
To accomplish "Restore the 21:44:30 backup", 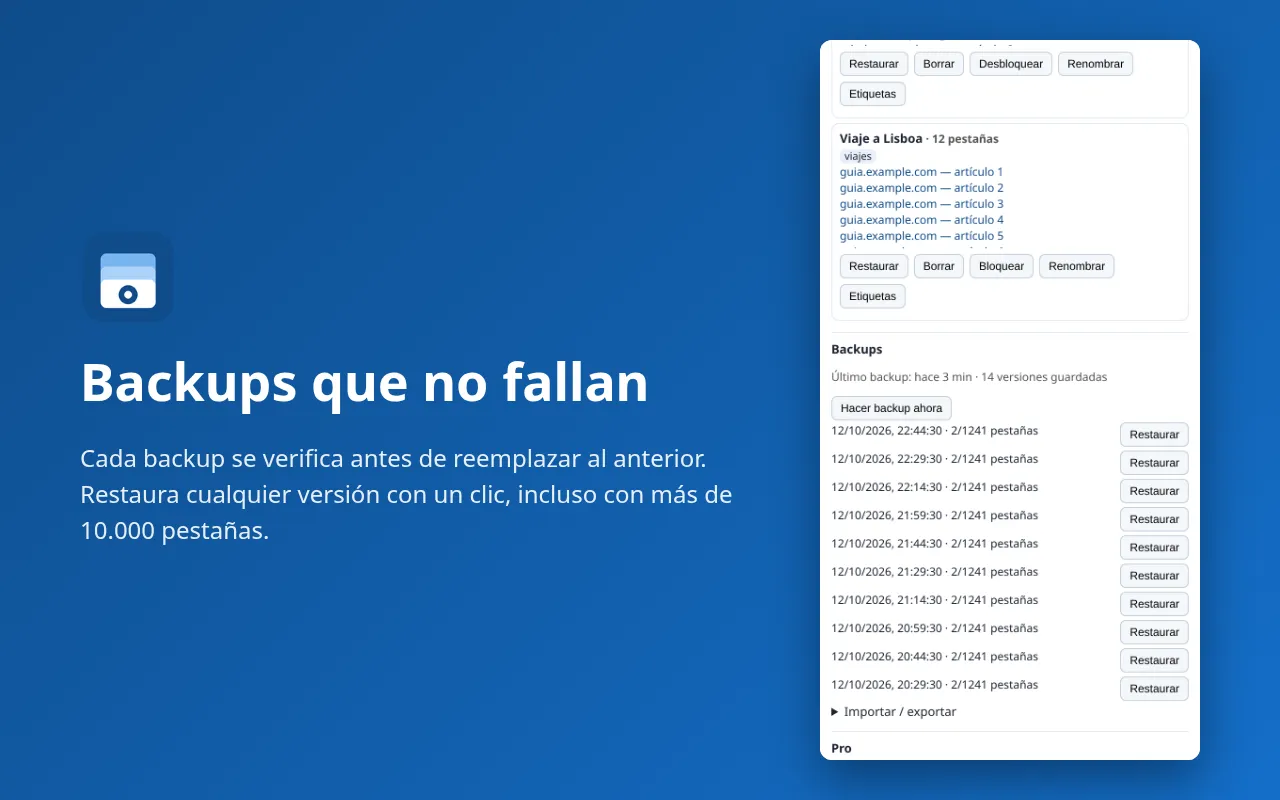I will pyautogui.click(x=1154, y=547).
